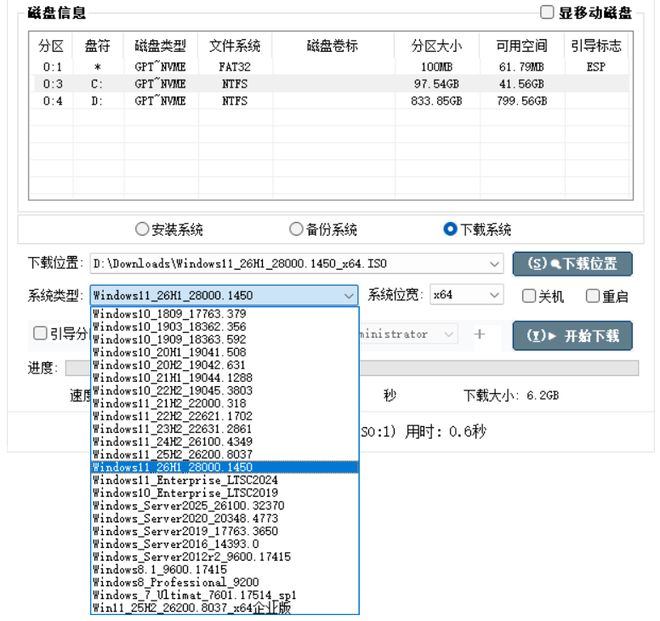Pick Windows10_22H2_19045.3803 entry
The height and width of the screenshot is (621, 660).
click(x=225, y=391)
